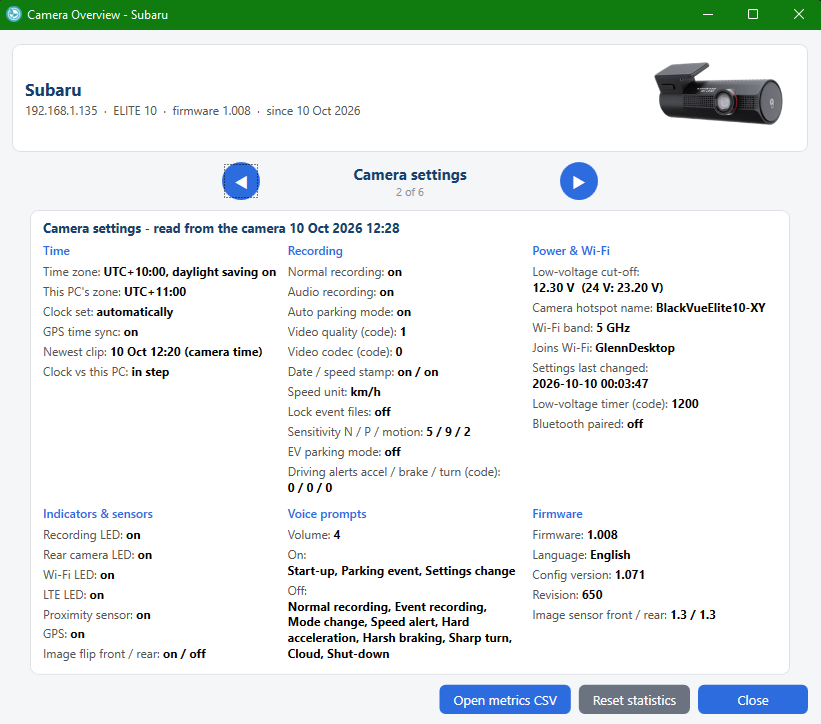Click the GPS time sync row
Image resolution: width=821 pixels, height=724 pixels.
(x=91, y=332)
